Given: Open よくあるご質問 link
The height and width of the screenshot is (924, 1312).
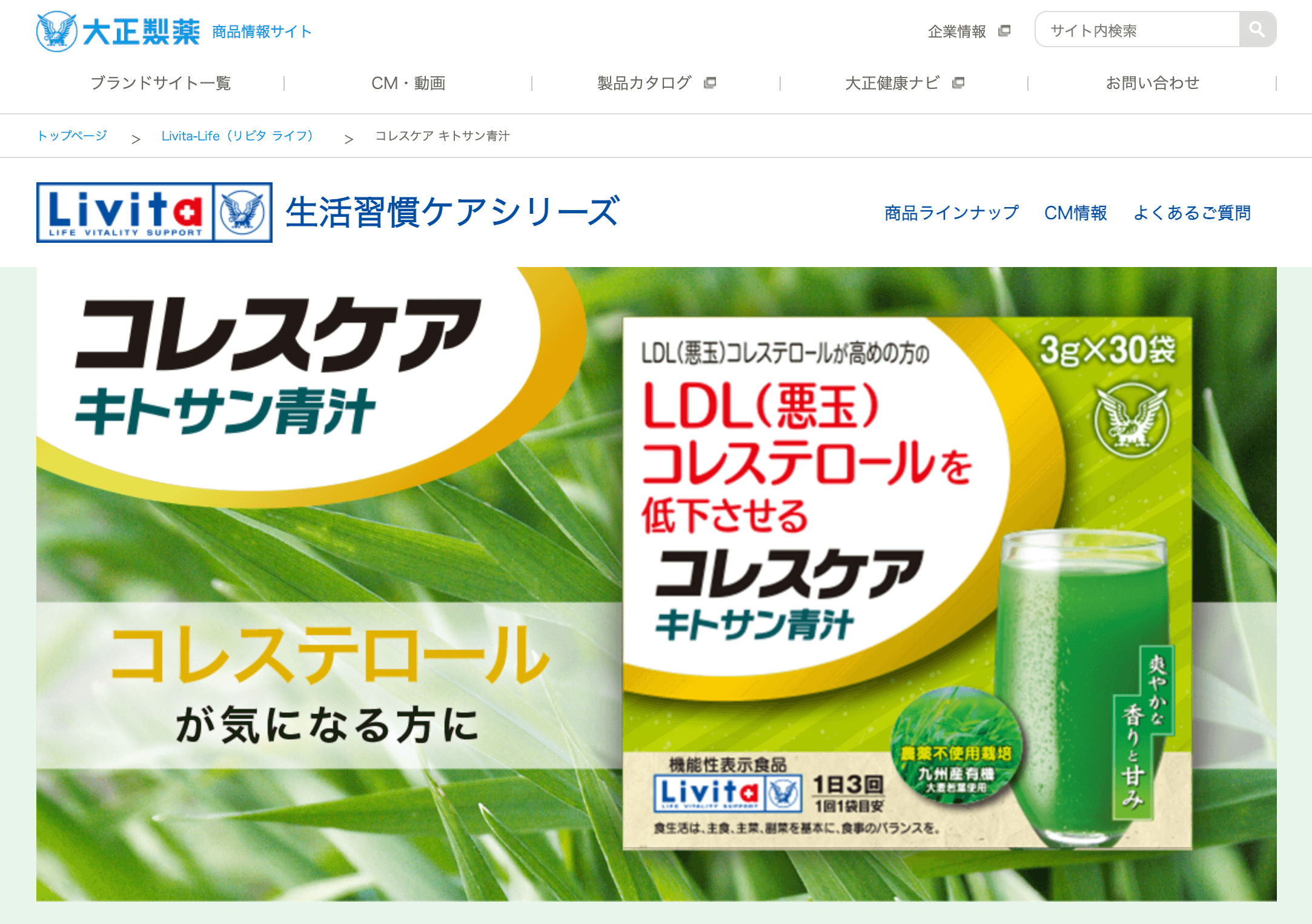Looking at the screenshot, I should 1192,213.
